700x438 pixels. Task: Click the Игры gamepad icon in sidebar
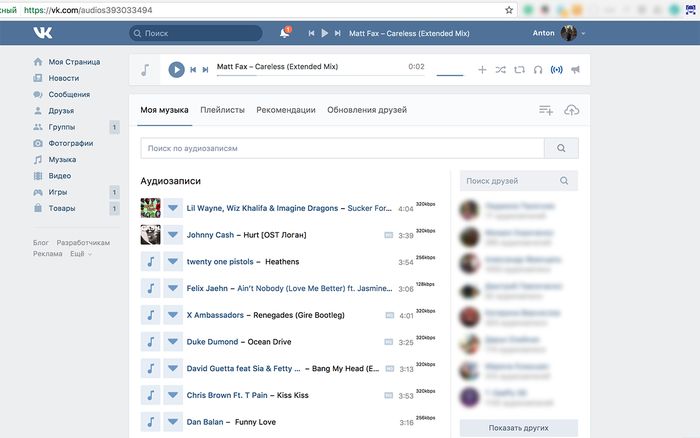point(38,192)
